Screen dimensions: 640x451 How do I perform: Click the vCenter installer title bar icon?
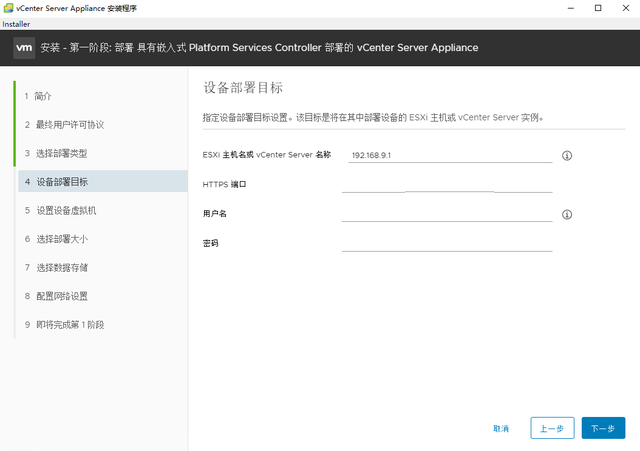click(8, 8)
